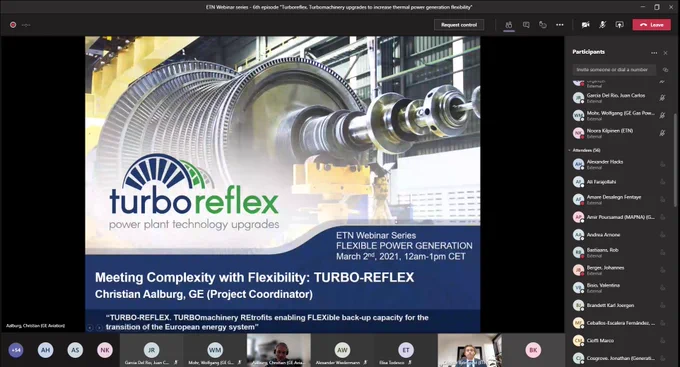The image size is (680, 367).
Task: Collapse the Attendees (56) section
Action: (x=585, y=151)
